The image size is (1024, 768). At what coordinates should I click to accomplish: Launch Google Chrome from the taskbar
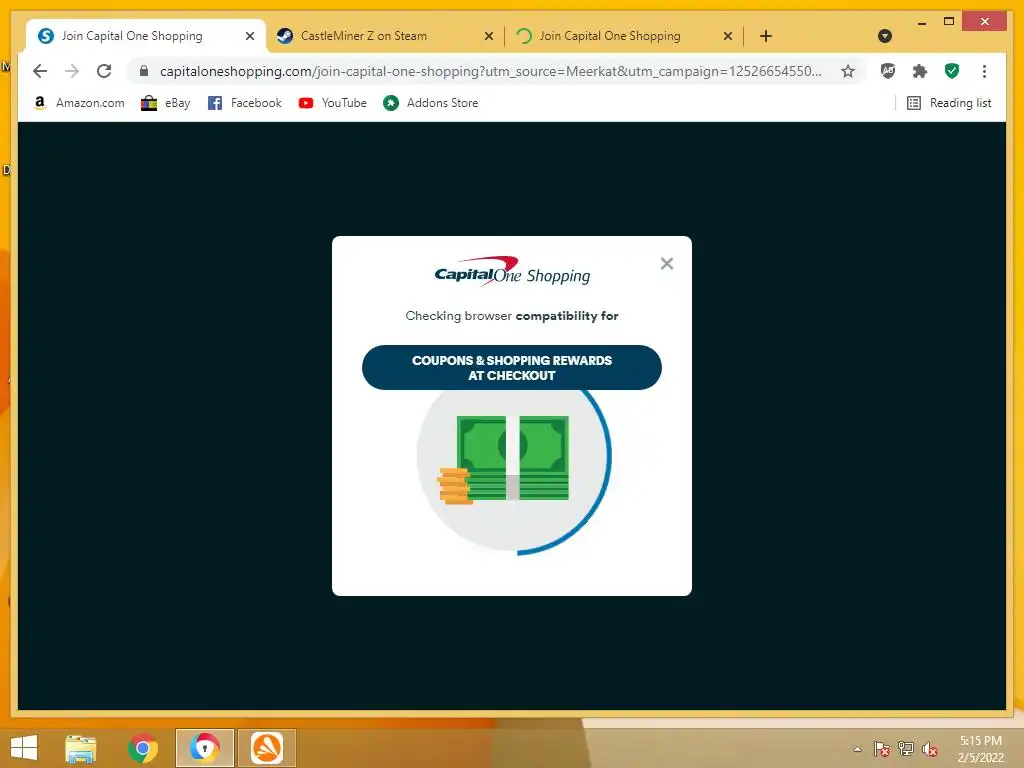tap(143, 748)
